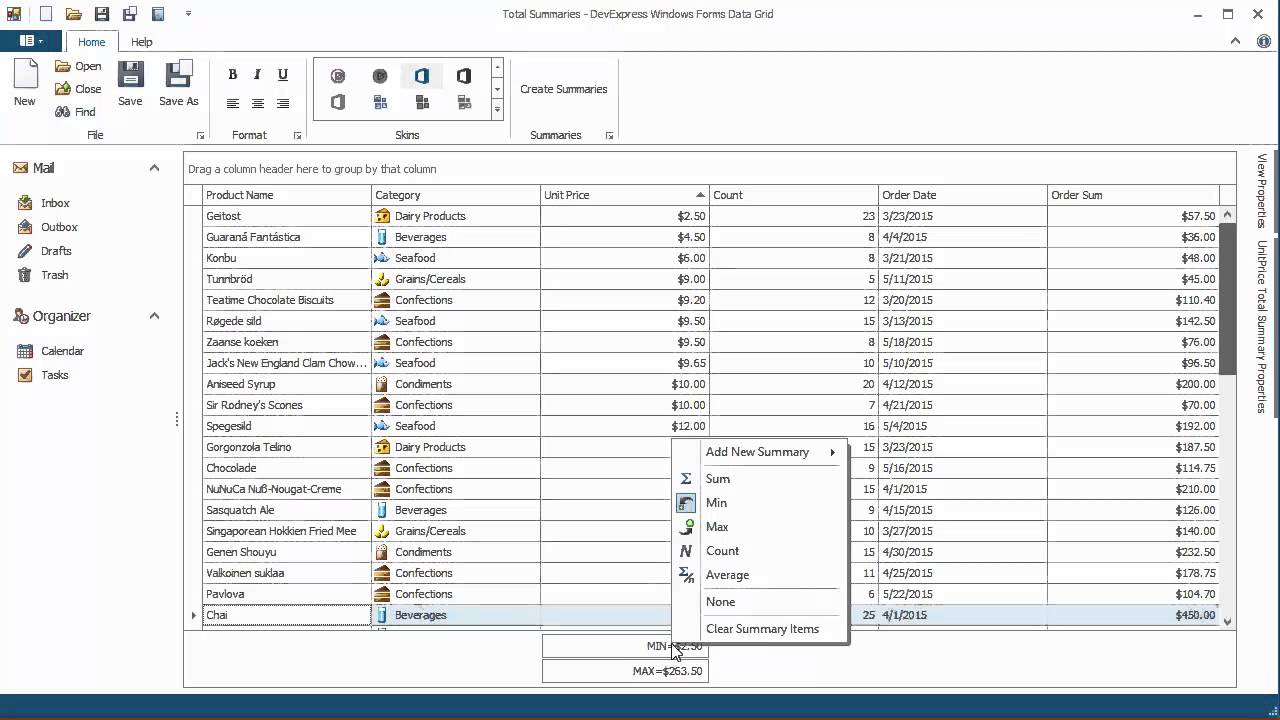This screenshot has height=720, width=1280.
Task: Select the highlighted blue Office skin
Action: (x=422, y=76)
